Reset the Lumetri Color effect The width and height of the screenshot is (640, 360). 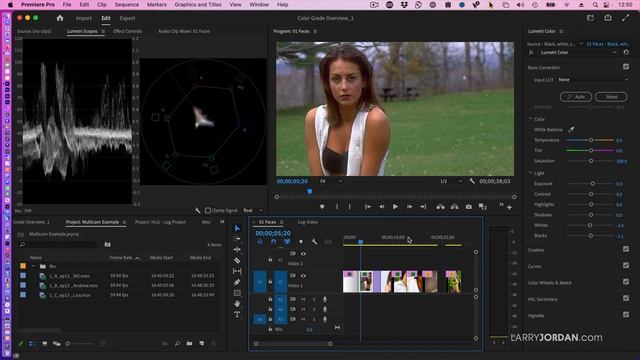point(626,52)
